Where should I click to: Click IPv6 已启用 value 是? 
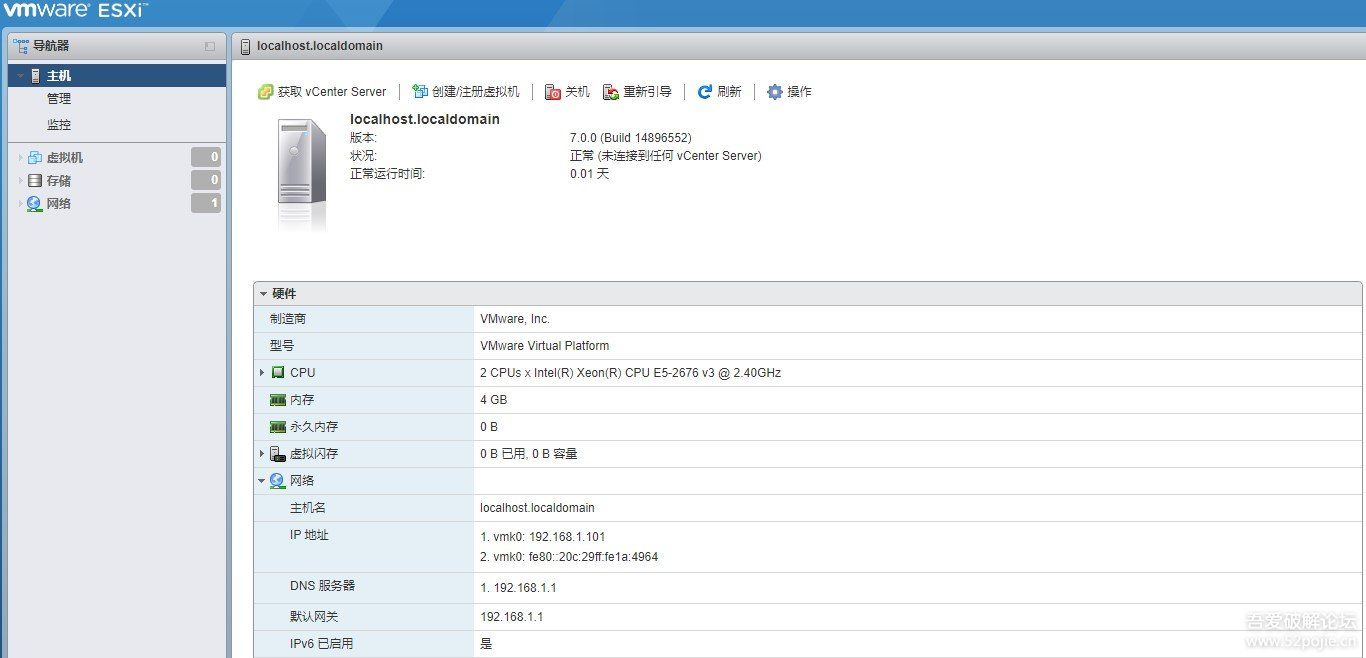(x=486, y=644)
